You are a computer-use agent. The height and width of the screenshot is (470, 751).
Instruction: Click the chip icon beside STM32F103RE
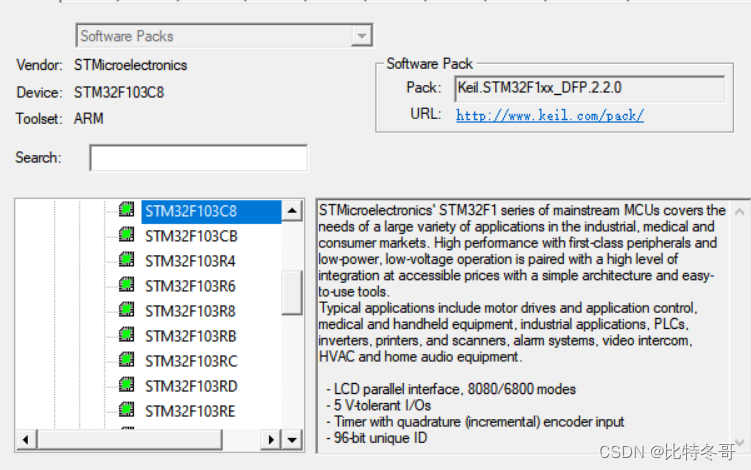126,409
